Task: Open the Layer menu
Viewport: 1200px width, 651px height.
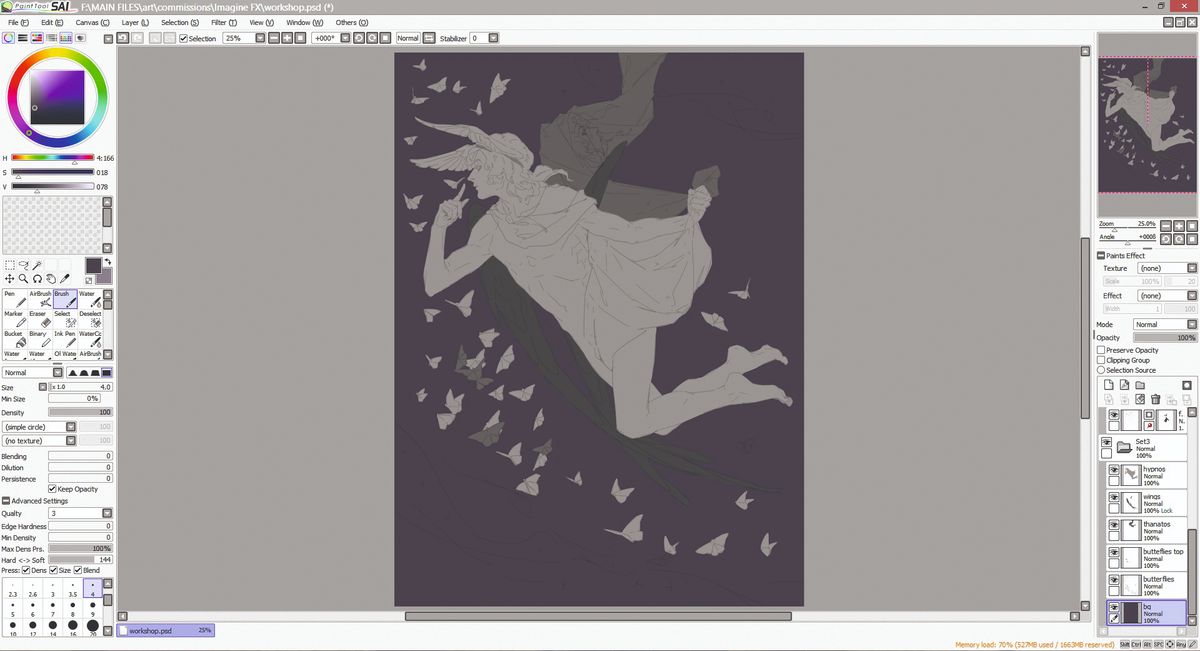Action: (x=132, y=22)
